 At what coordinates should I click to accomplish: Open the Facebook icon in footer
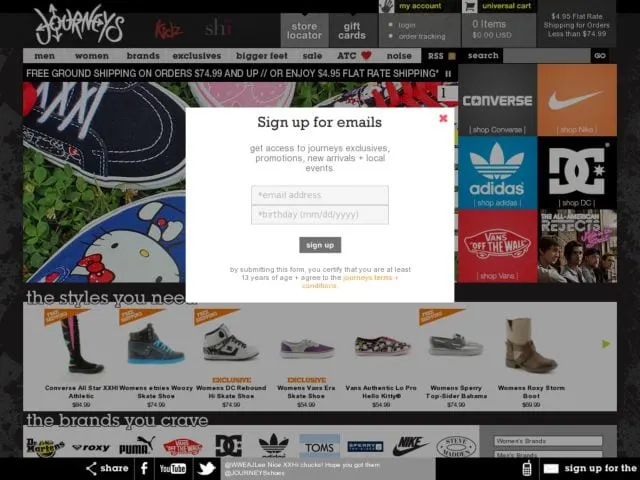point(144,469)
